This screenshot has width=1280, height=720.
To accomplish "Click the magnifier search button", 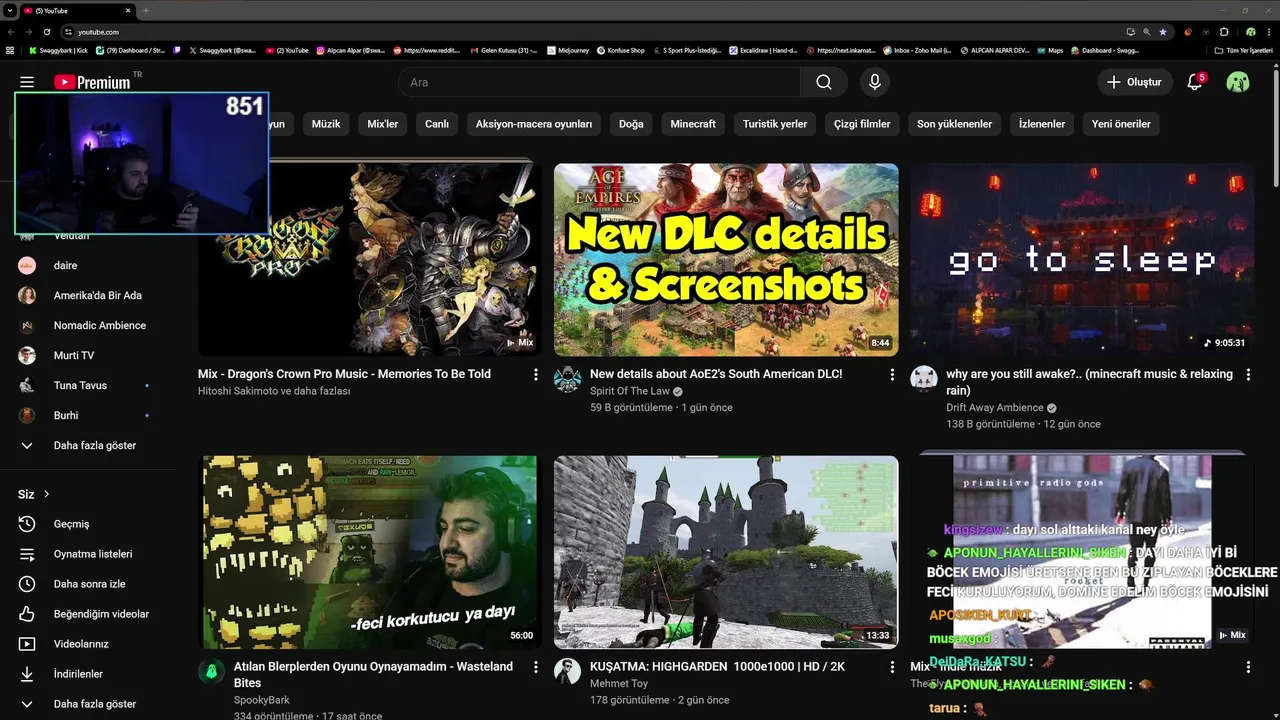I will coord(824,82).
